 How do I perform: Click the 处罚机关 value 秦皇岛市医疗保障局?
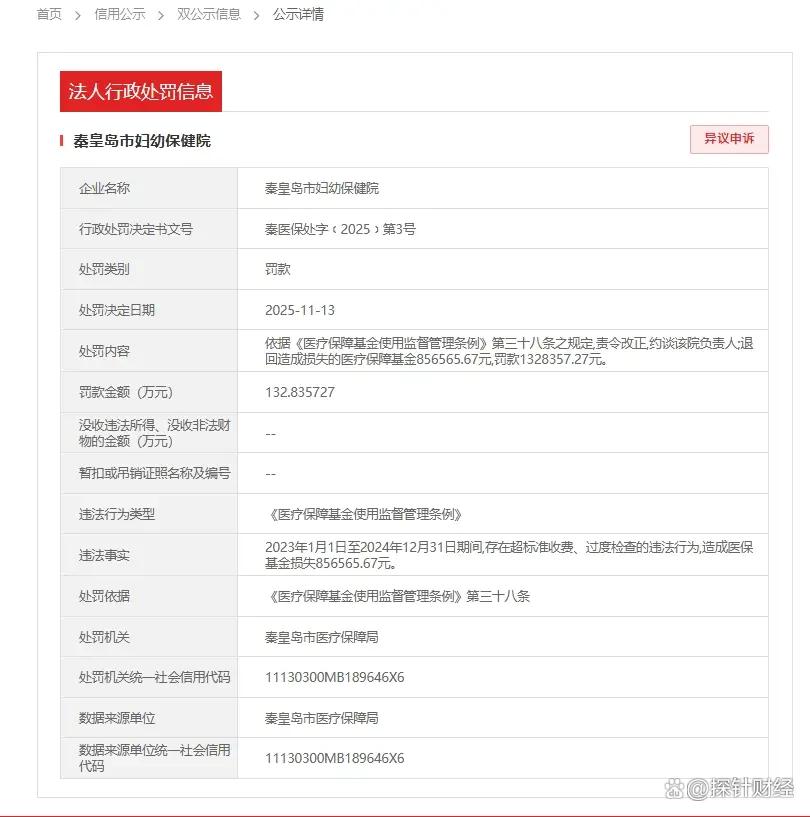tap(321, 637)
